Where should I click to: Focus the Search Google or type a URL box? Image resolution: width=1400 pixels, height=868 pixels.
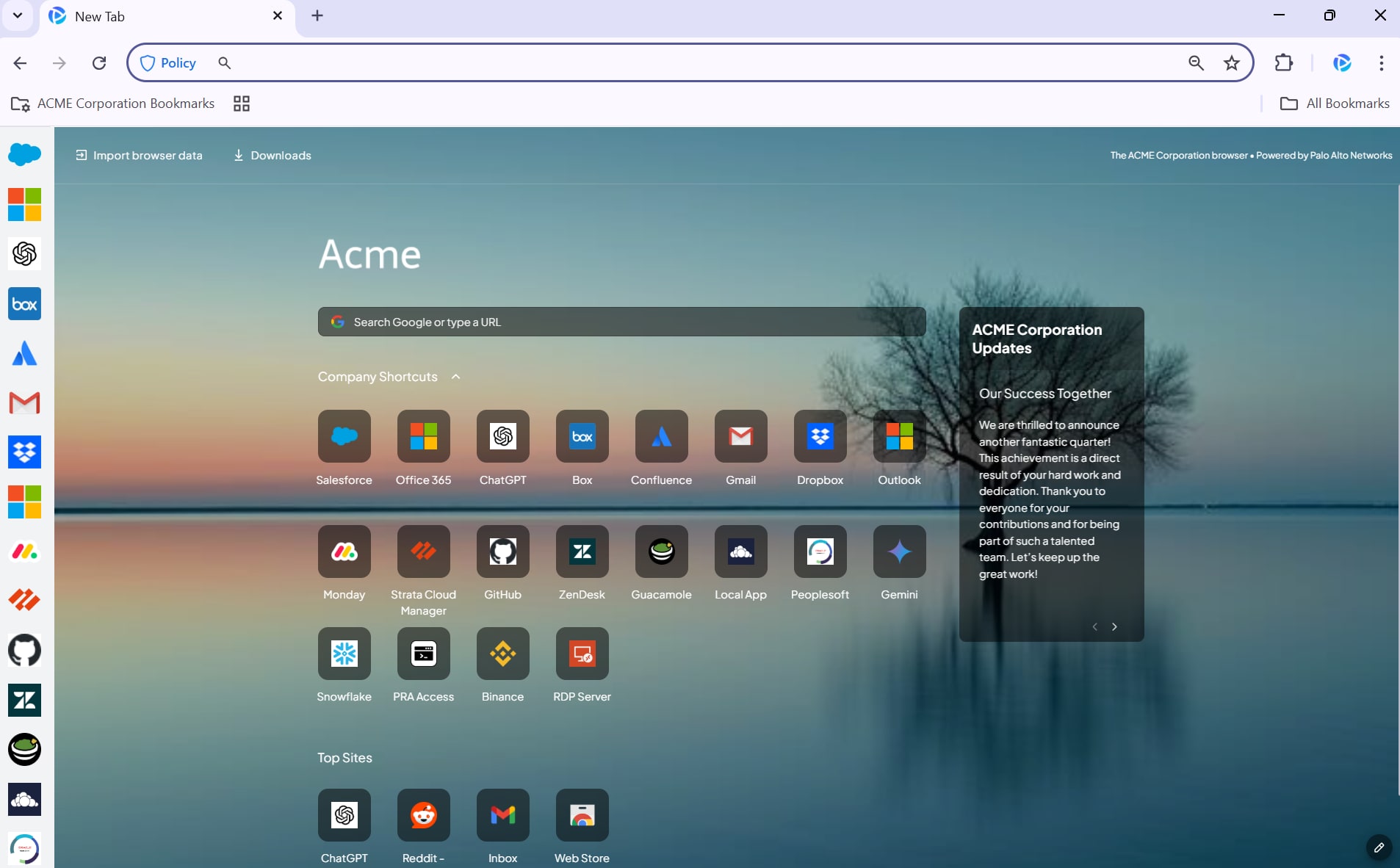[621, 322]
